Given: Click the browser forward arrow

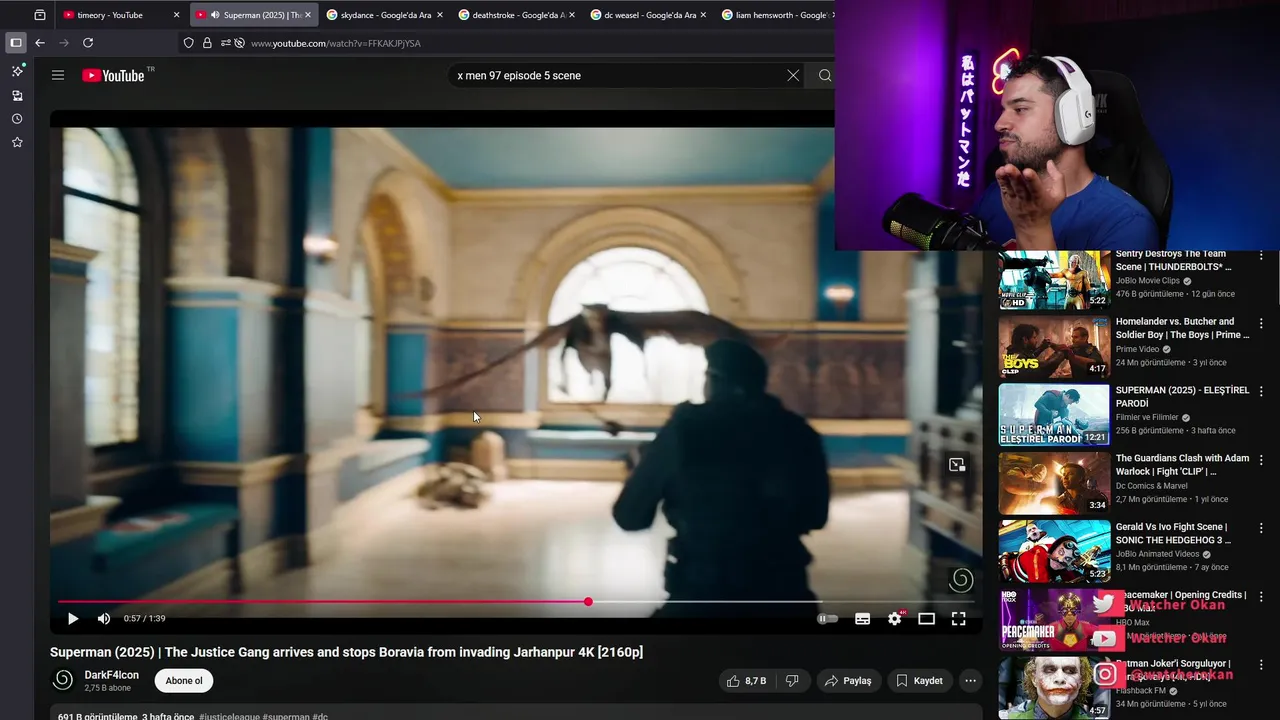Looking at the screenshot, I should coord(64,43).
